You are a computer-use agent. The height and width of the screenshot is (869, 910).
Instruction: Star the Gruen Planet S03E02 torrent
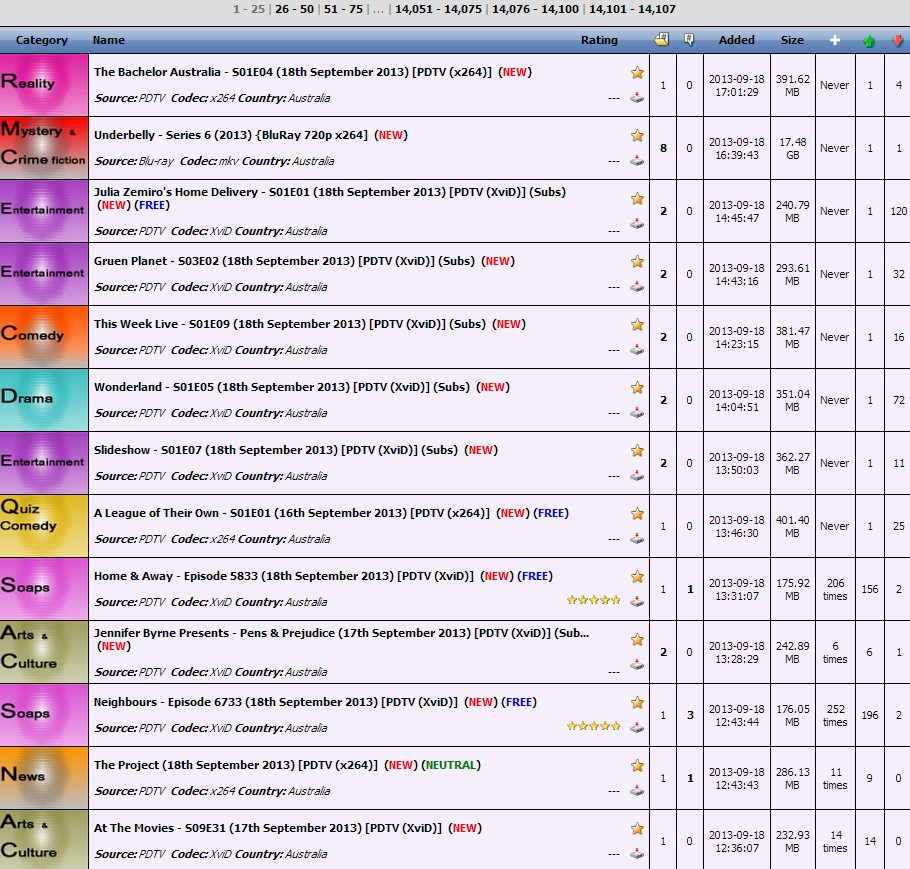coord(637,261)
